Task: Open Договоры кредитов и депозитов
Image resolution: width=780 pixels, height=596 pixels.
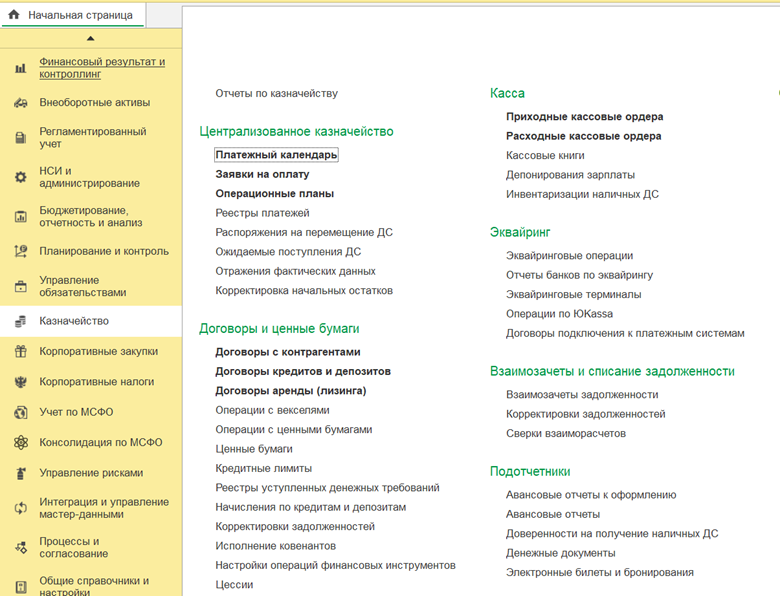Action: pos(303,372)
